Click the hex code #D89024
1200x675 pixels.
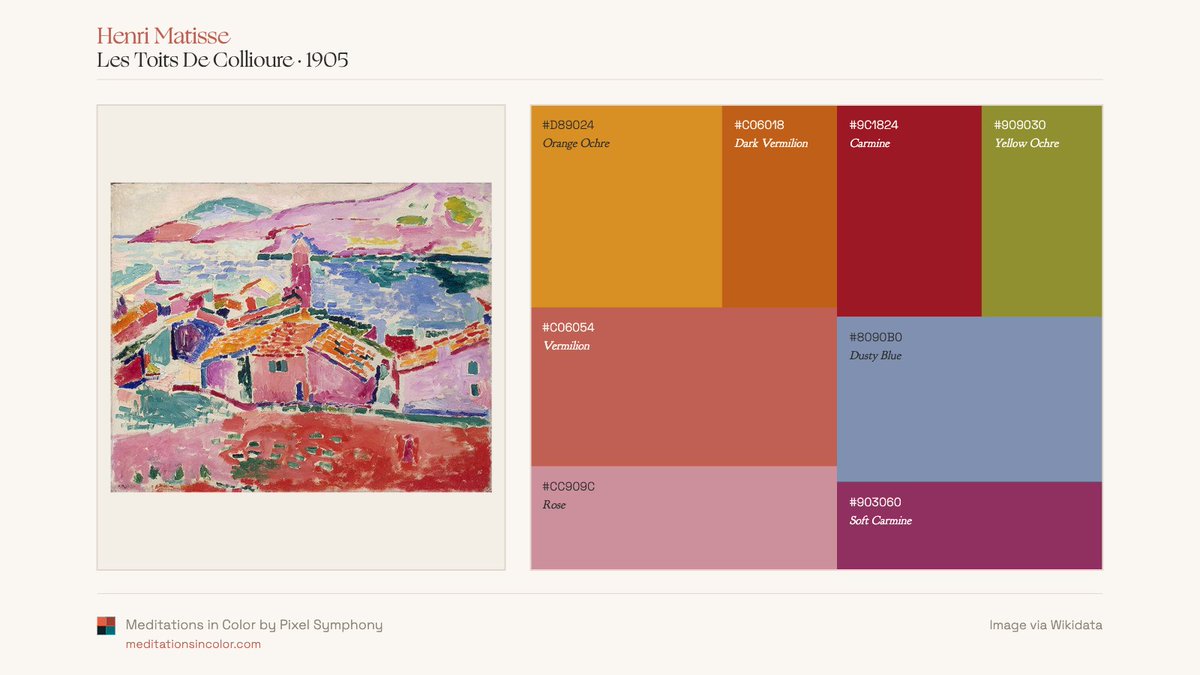tap(568, 125)
